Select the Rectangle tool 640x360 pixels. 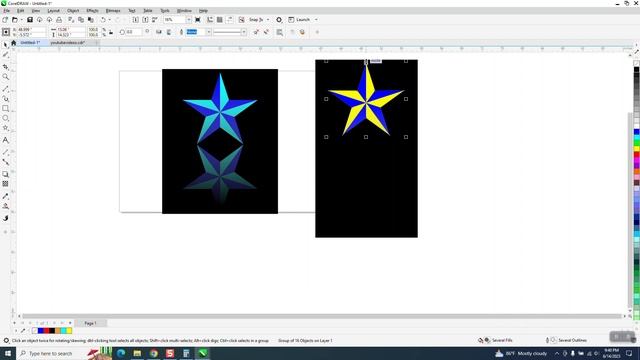[5, 109]
